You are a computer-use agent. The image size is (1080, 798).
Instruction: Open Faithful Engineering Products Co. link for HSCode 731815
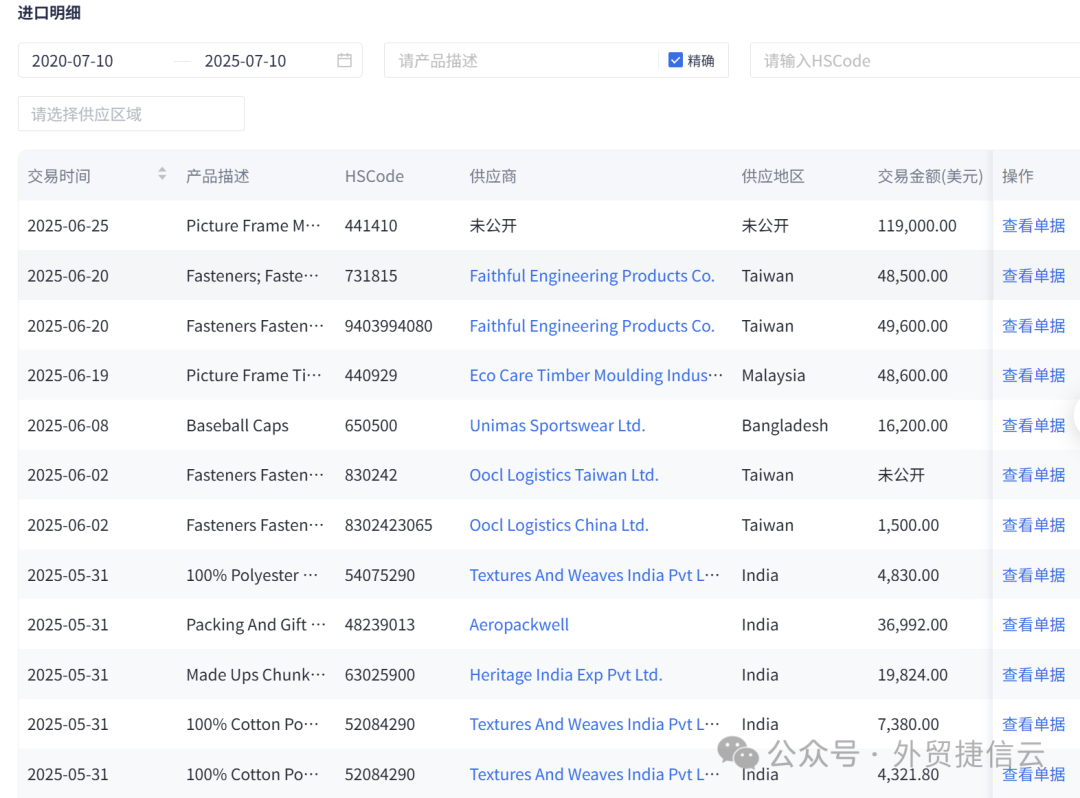click(592, 275)
